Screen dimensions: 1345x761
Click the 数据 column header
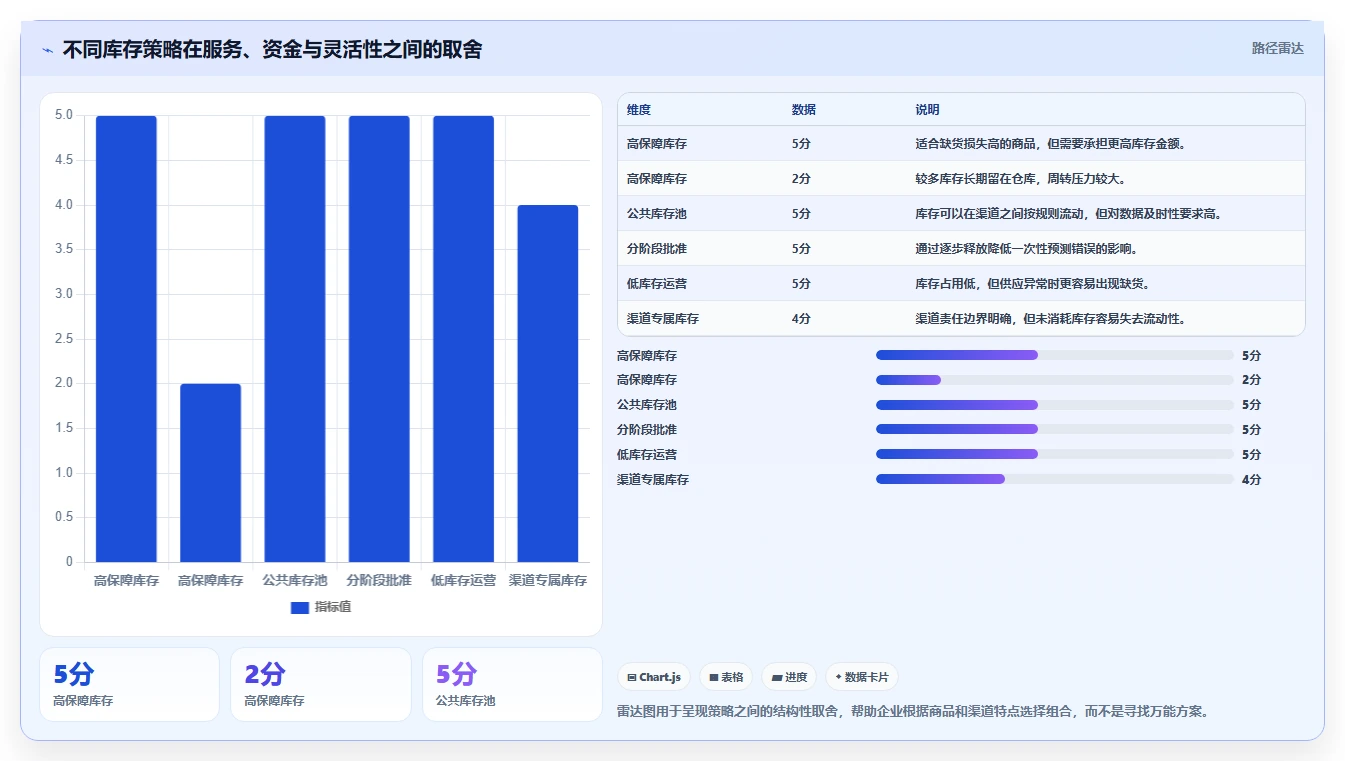point(804,110)
